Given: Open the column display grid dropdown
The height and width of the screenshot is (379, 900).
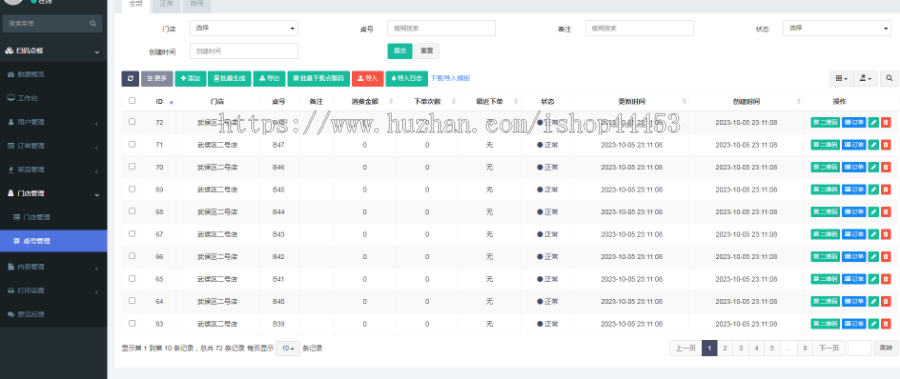Looking at the screenshot, I should tap(841, 79).
